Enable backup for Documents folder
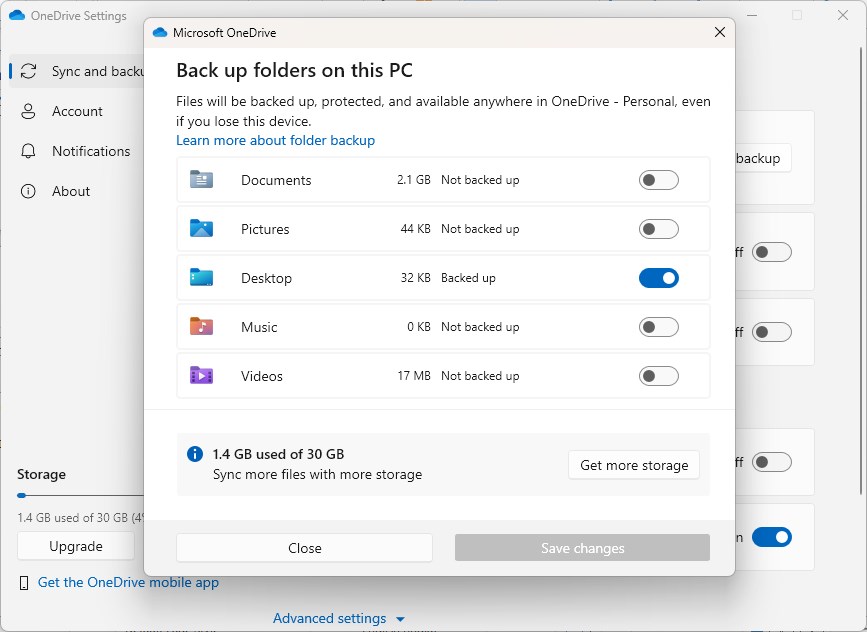Image resolution: width=867 pixels, height=632 pixels. [x=658, y=180]
